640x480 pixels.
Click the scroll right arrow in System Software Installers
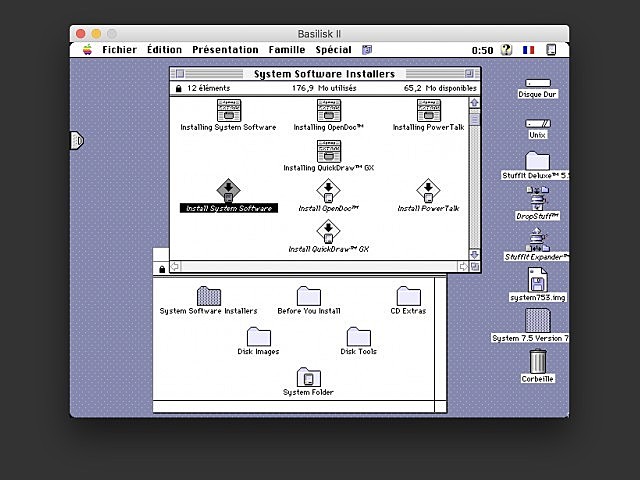tap(463, 267)
